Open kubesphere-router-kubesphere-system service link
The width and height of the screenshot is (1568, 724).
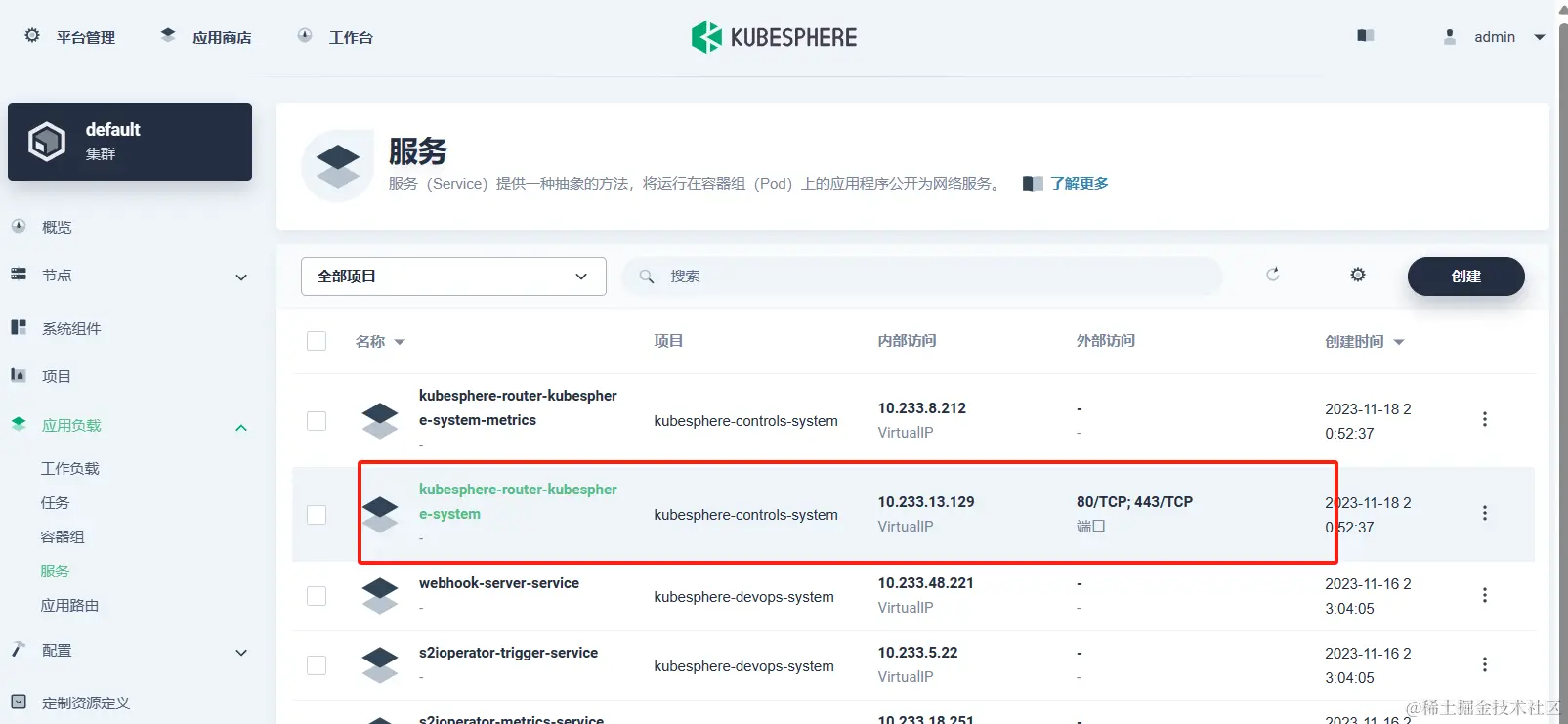[518, 501]
